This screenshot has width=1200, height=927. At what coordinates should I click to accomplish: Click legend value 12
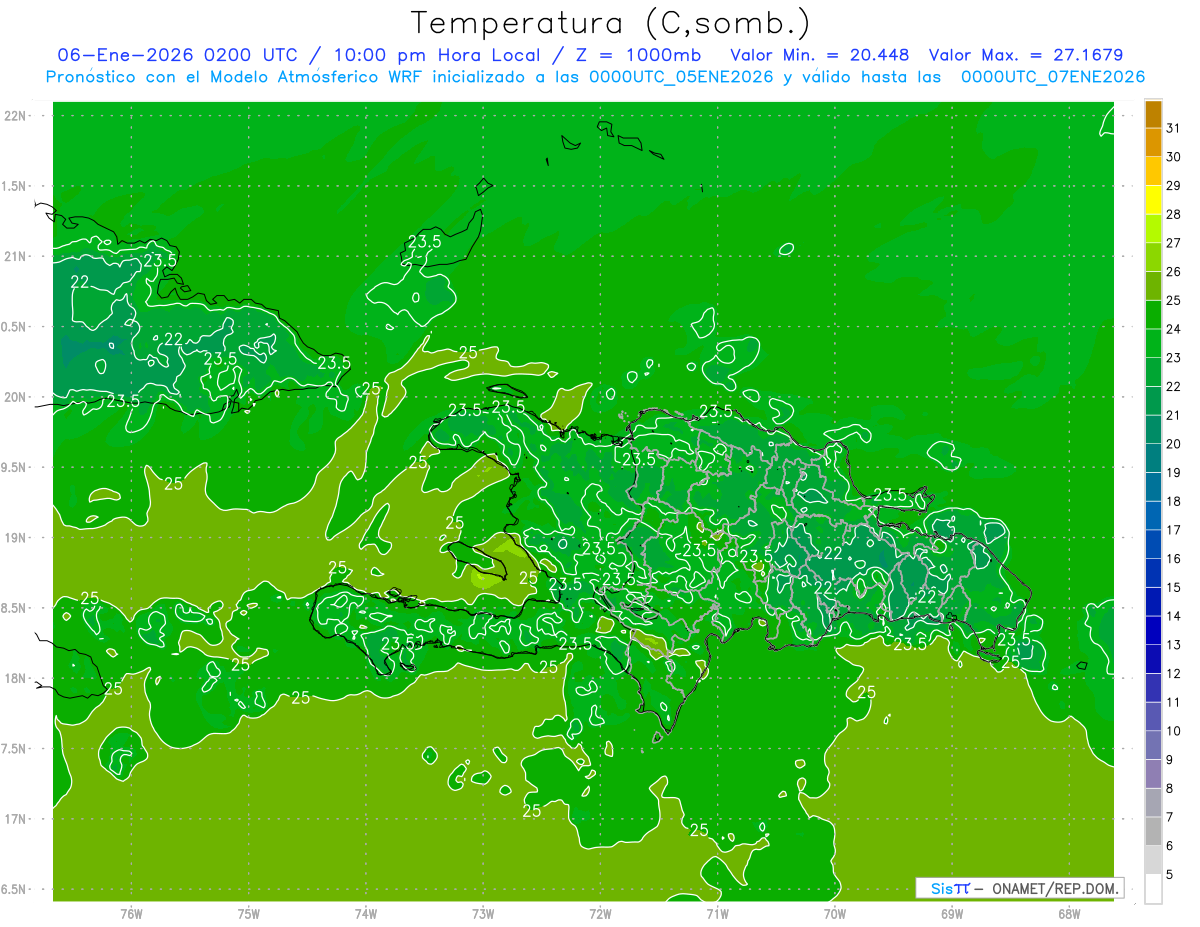click(1173, 674)
